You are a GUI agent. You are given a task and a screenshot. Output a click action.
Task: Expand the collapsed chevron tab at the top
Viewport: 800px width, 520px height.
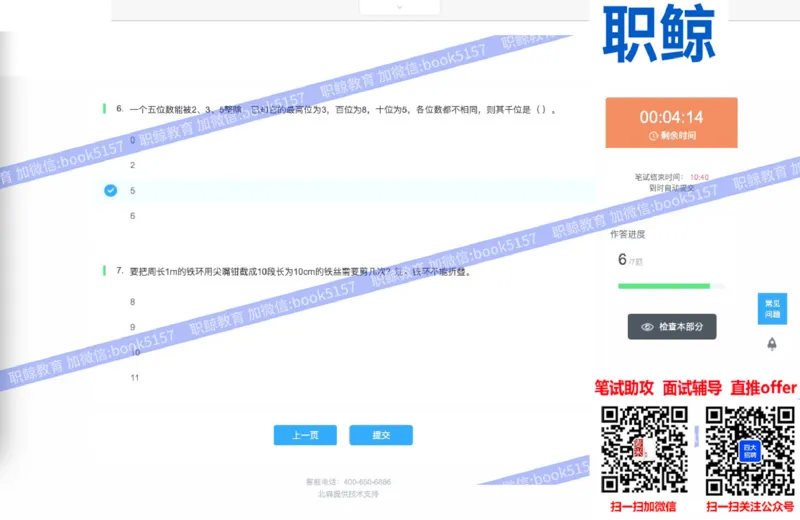[x=399, y=7]
